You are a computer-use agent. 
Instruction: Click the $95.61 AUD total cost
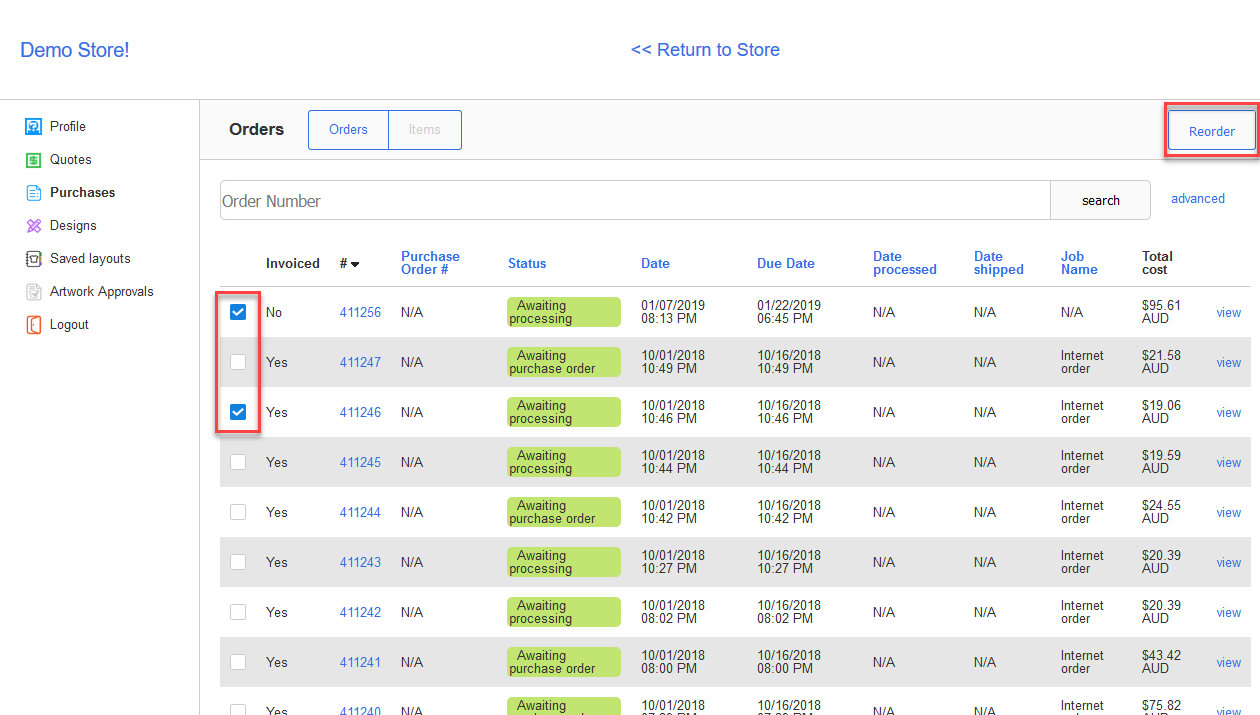(1161, 312)
